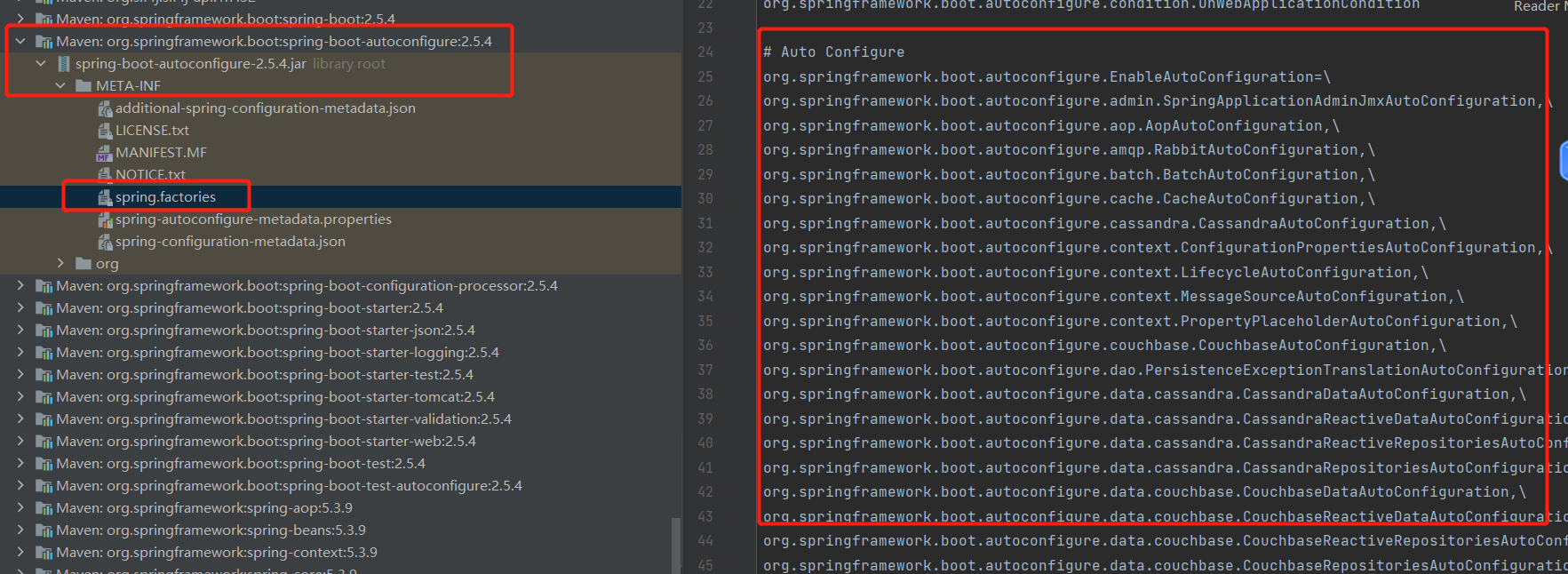The width and height of the screenshot is (1568, 574).
Task: Click spring-autoconfigure-metadata.properties file icon
Action: [x=105, y=219]
